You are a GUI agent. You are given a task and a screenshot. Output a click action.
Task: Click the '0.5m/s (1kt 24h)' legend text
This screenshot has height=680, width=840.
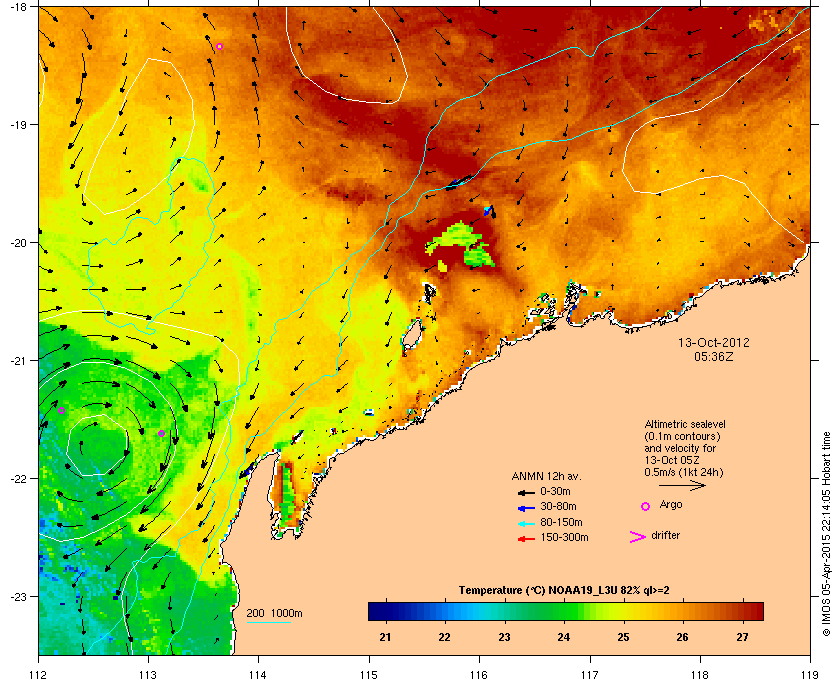(x=684, y=473)
